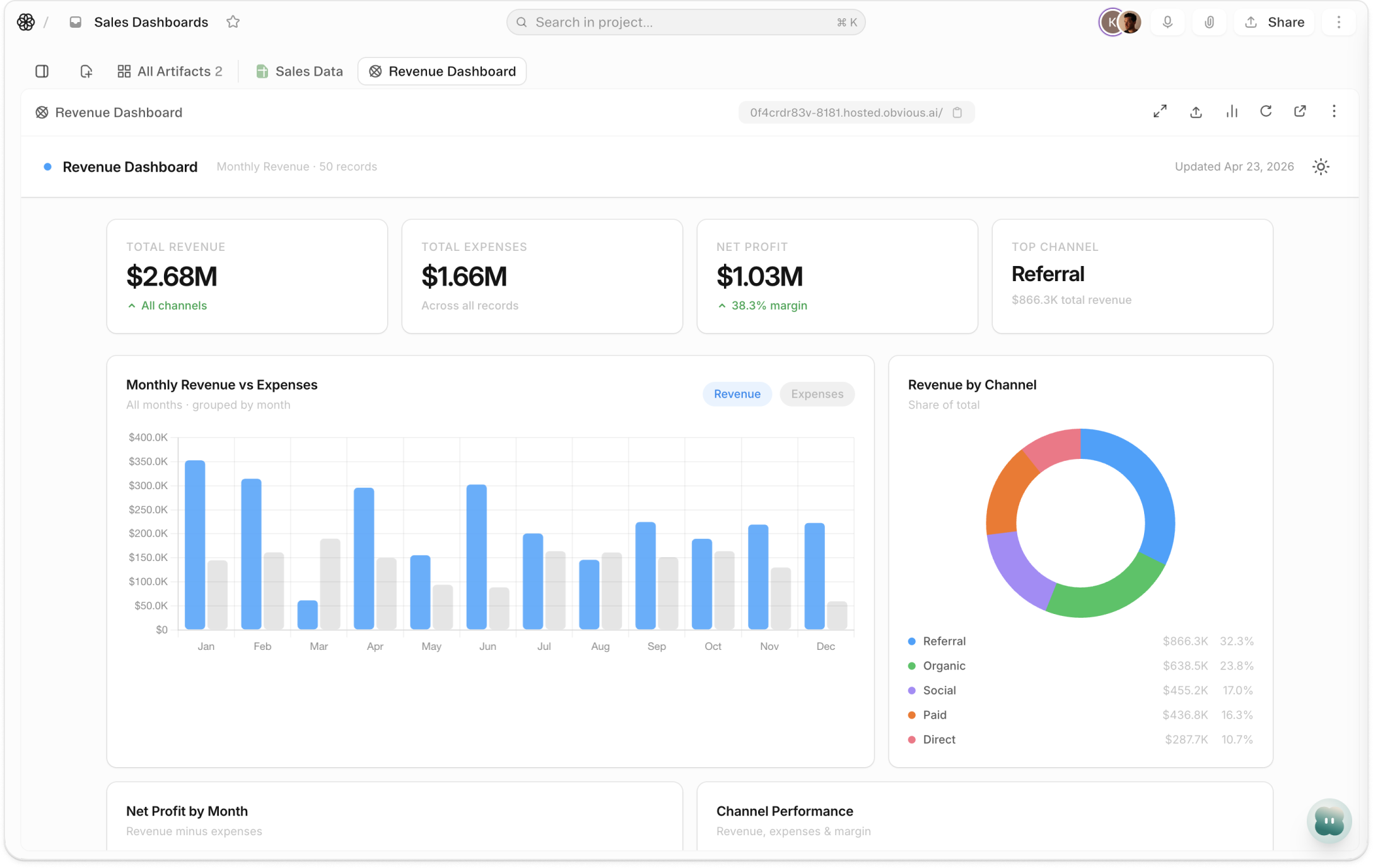
Task: Toggle the Revenue series pill
Action: (737, 394)
